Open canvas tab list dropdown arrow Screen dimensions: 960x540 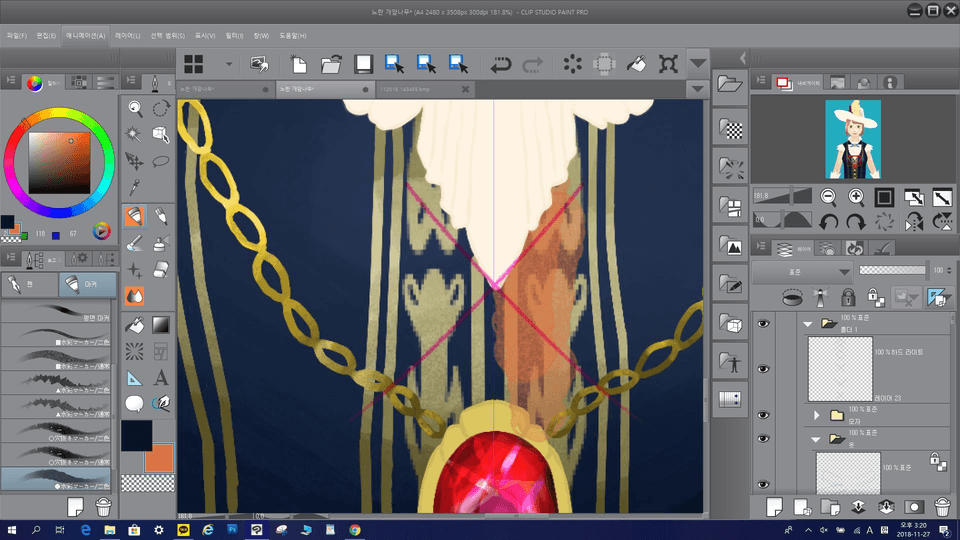tap(697, 89)
